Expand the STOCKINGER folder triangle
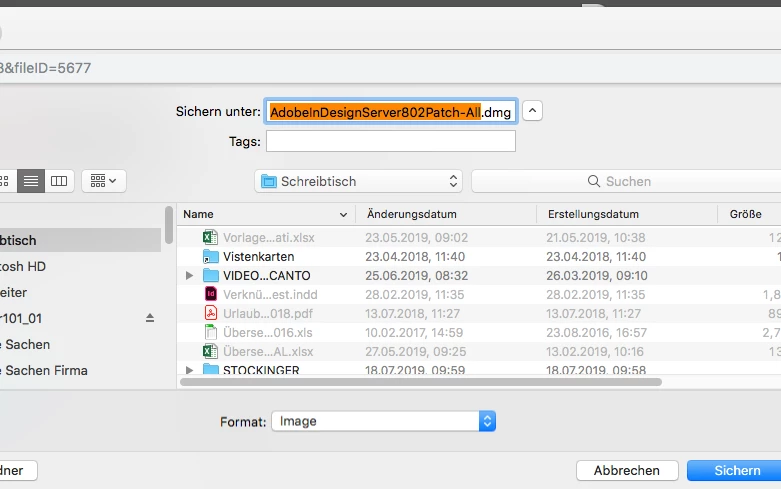 tap(189, 370)
